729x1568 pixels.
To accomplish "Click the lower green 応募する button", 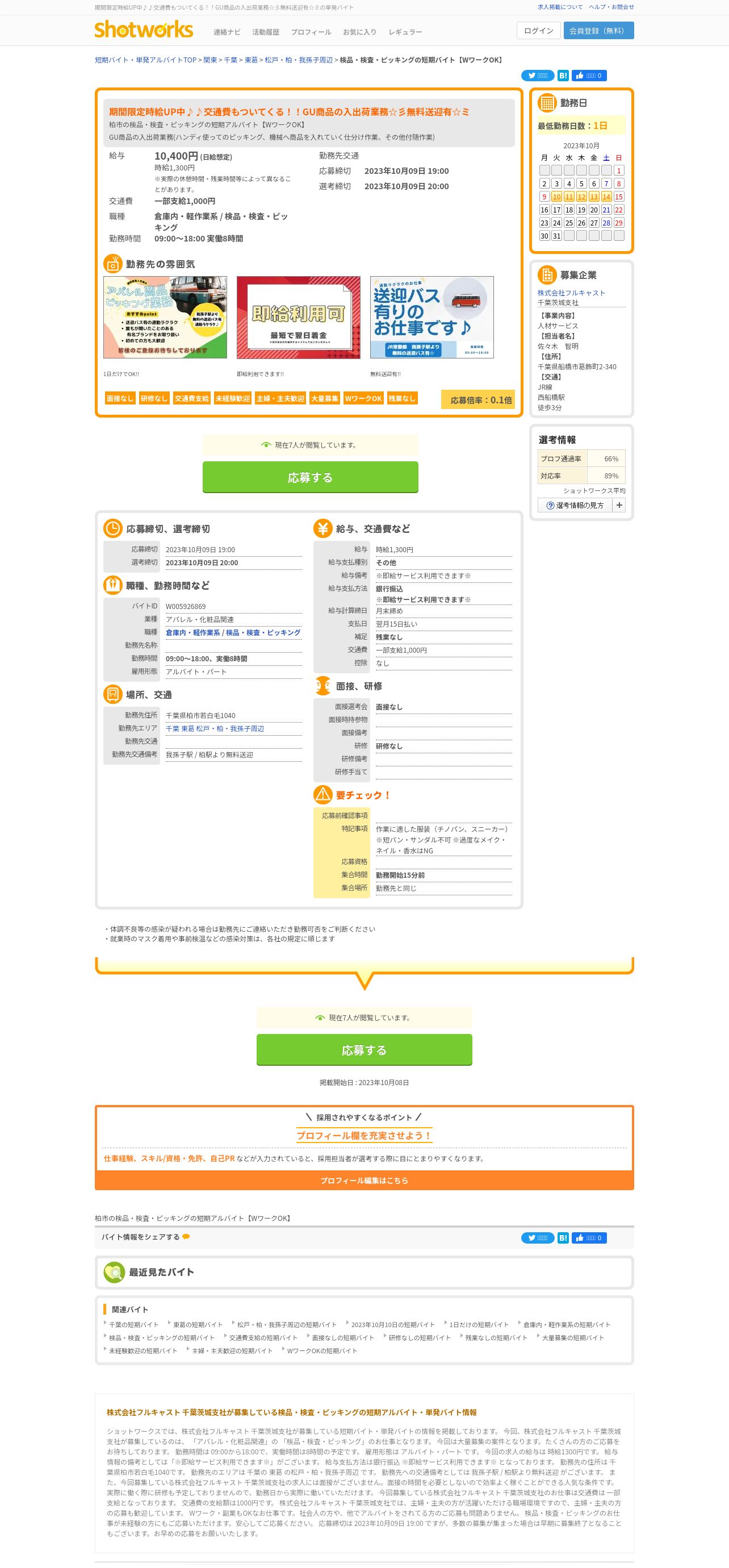I will coord(364,1050).
